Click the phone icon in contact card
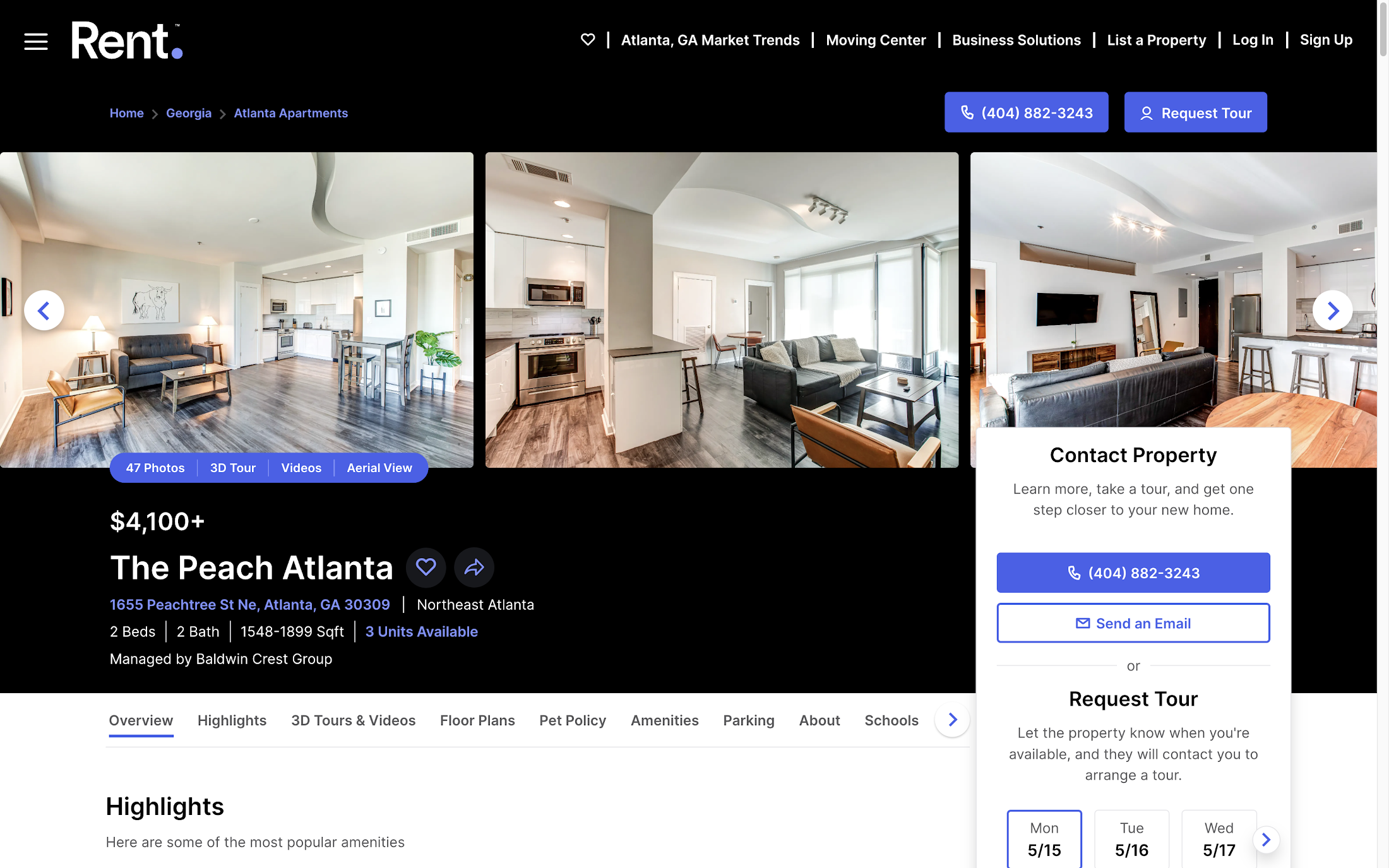This screenshot has width=1389, height=868. point(1074,572)
